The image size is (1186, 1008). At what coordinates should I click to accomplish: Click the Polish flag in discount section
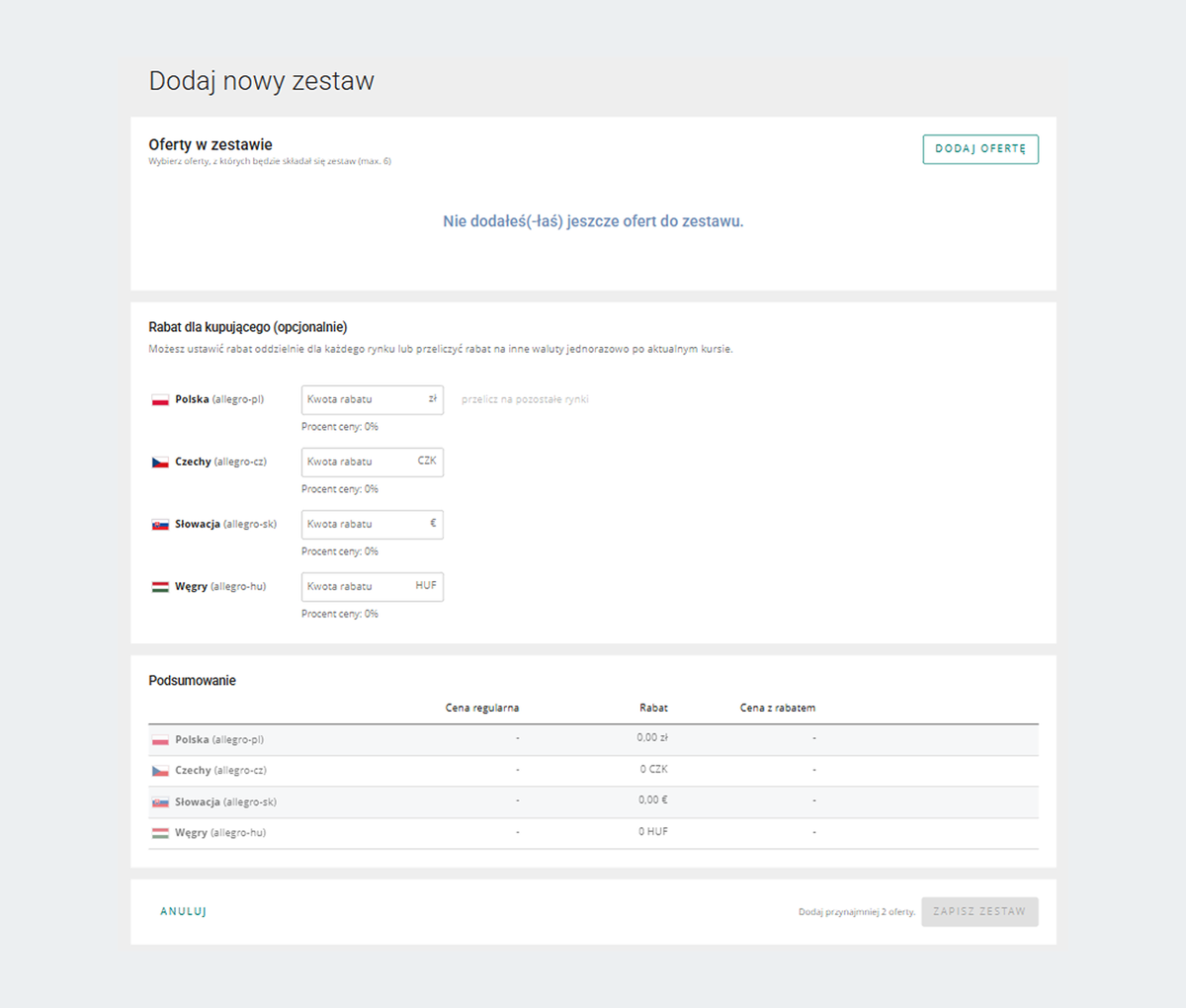160,400
